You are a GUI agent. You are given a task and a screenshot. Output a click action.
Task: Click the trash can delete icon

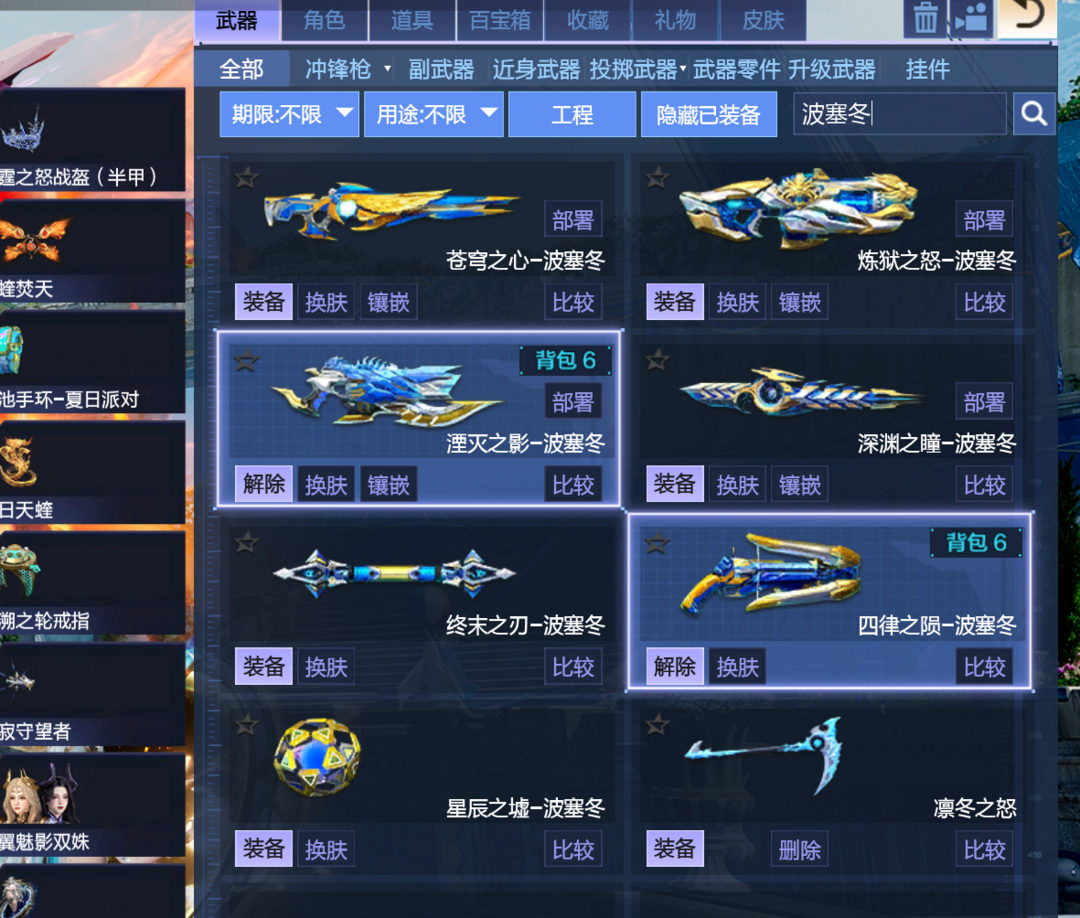[x=925, y=18]
